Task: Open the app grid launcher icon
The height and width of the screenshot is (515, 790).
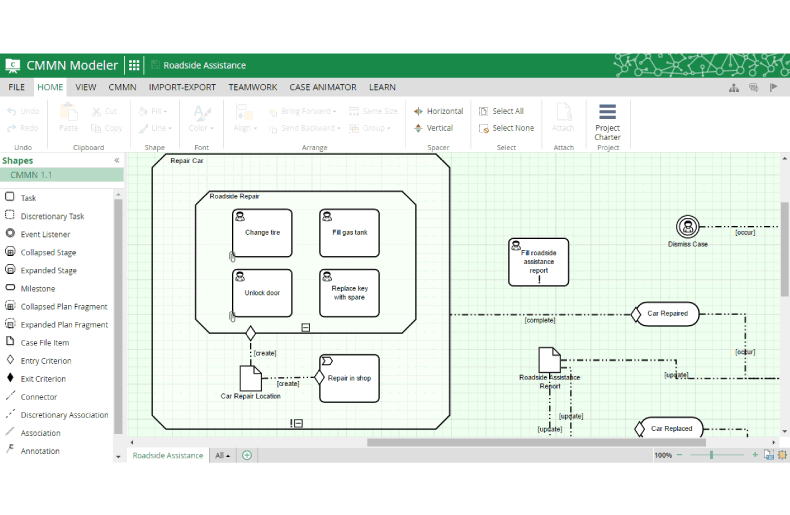Action: coord(134,65)
